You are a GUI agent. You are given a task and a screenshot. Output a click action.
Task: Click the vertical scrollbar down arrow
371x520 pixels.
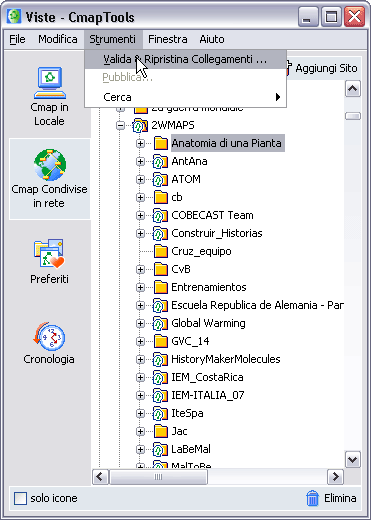(353, 460)
